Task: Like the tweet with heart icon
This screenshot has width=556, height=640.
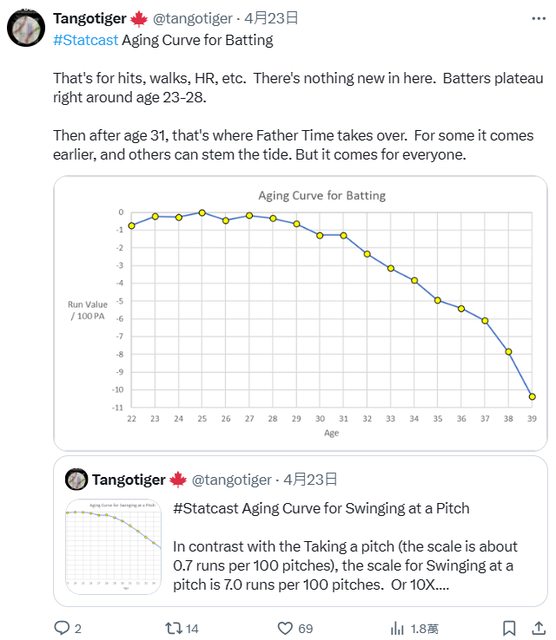Action: [x=285, y=628]
